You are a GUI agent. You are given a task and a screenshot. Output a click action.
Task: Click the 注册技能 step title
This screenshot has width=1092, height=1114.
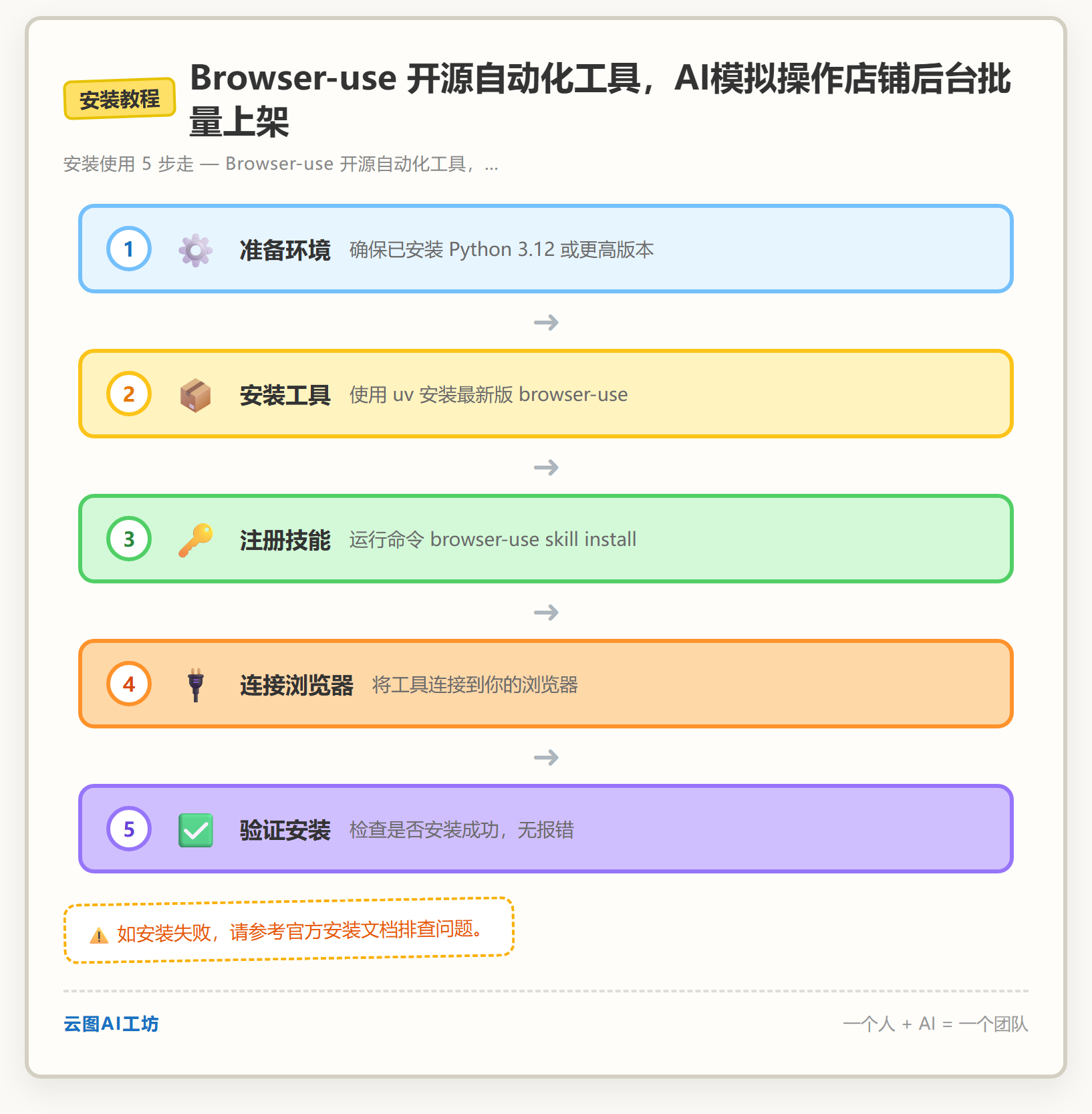point(285,540)
